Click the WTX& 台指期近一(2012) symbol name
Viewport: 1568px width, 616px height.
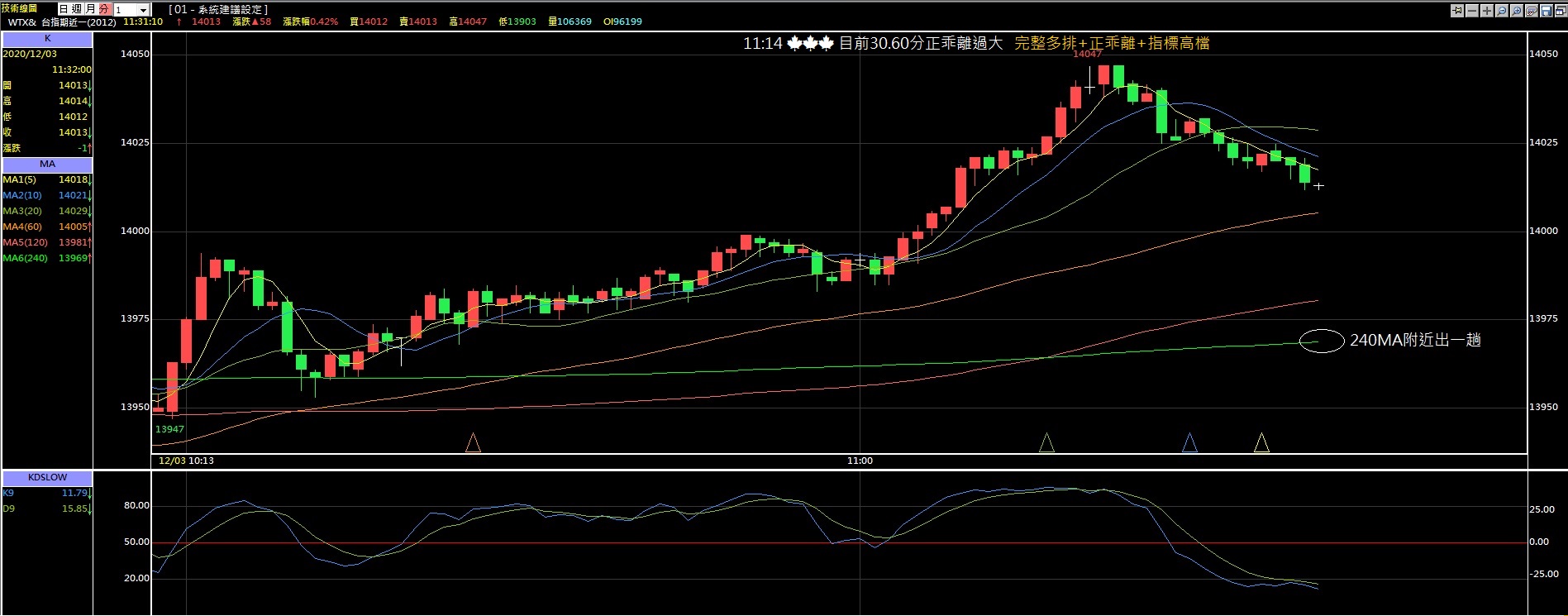pos(62,22)
